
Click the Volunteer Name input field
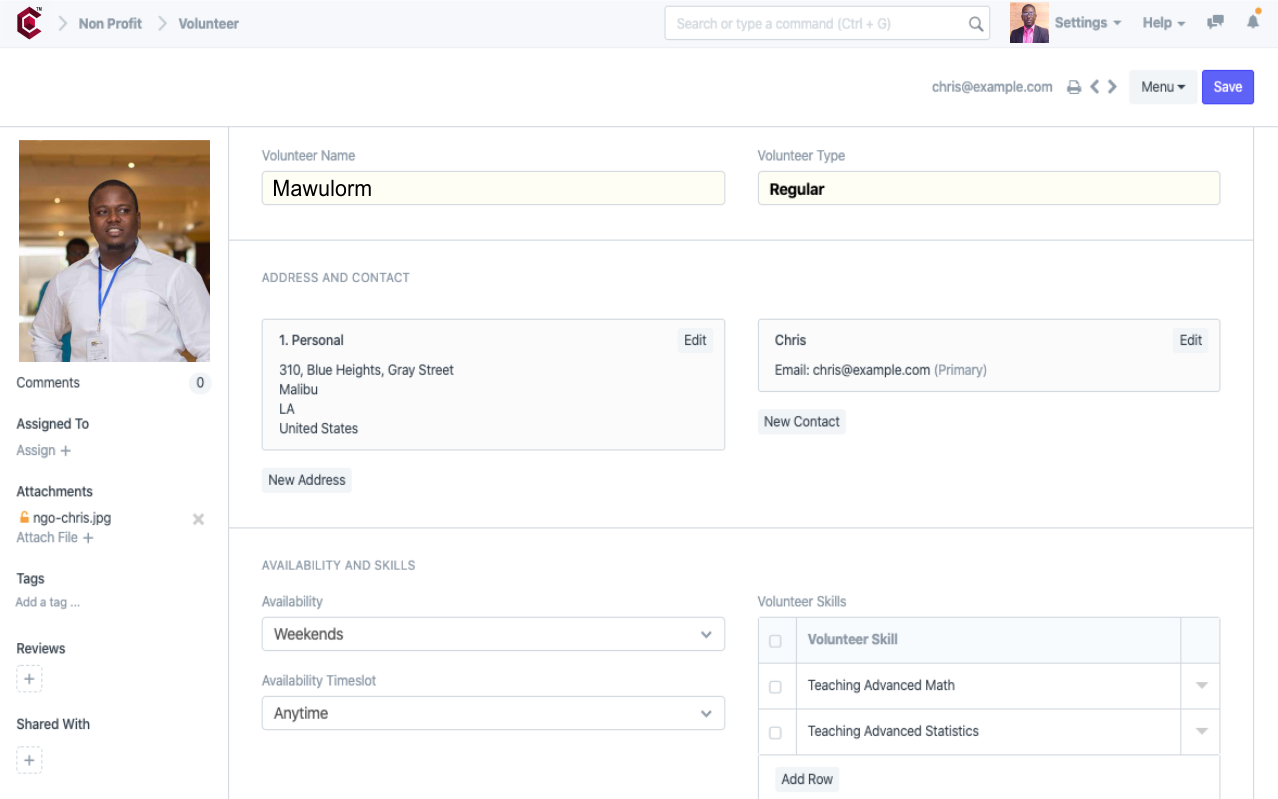click(493, 188)
